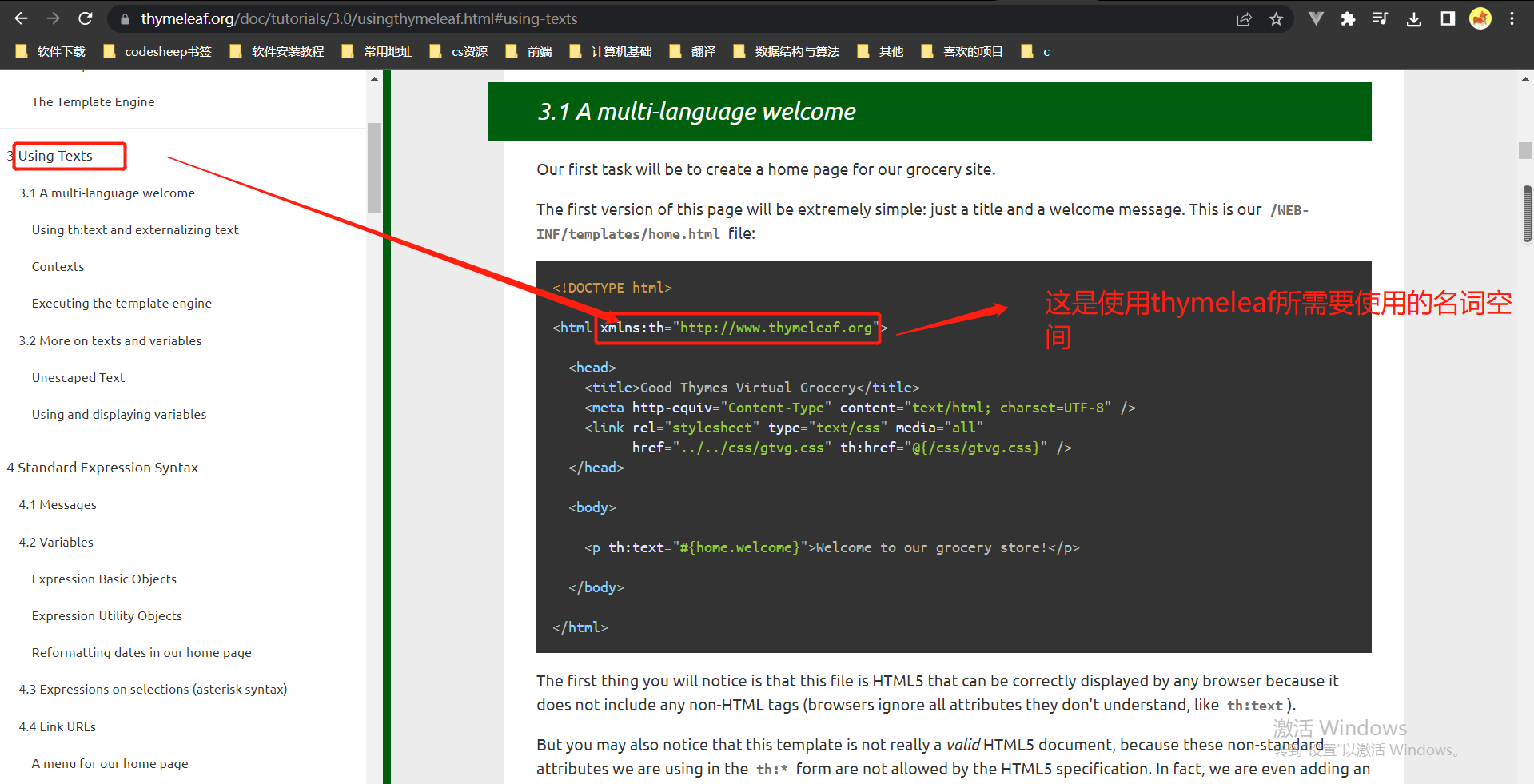Viewport: 1534px width, 784px height.
Task: Open the 数据结构与算法 bookmark folder
Action: coord(786,51)
